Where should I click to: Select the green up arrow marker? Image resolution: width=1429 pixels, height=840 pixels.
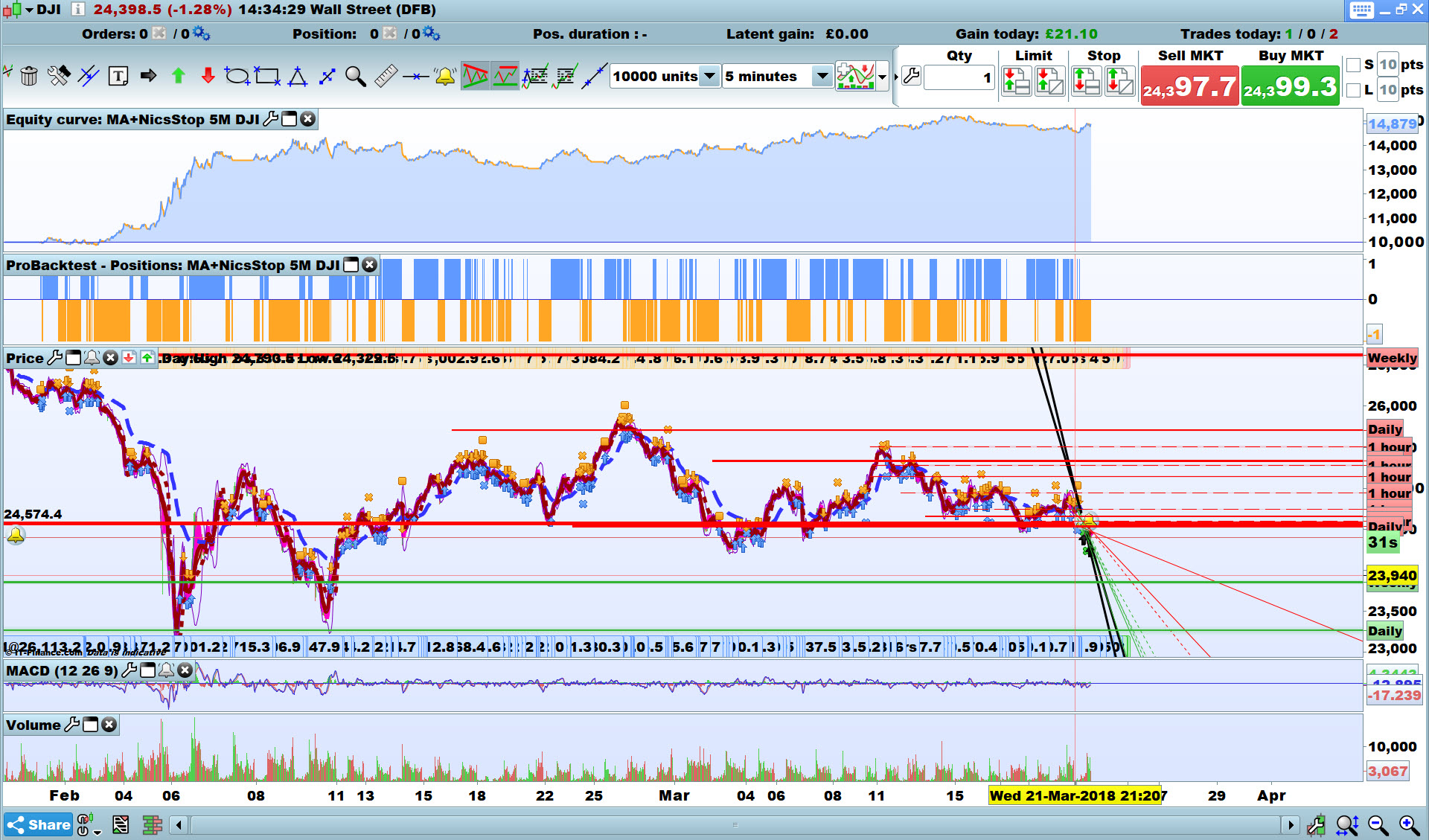[178, 76]
